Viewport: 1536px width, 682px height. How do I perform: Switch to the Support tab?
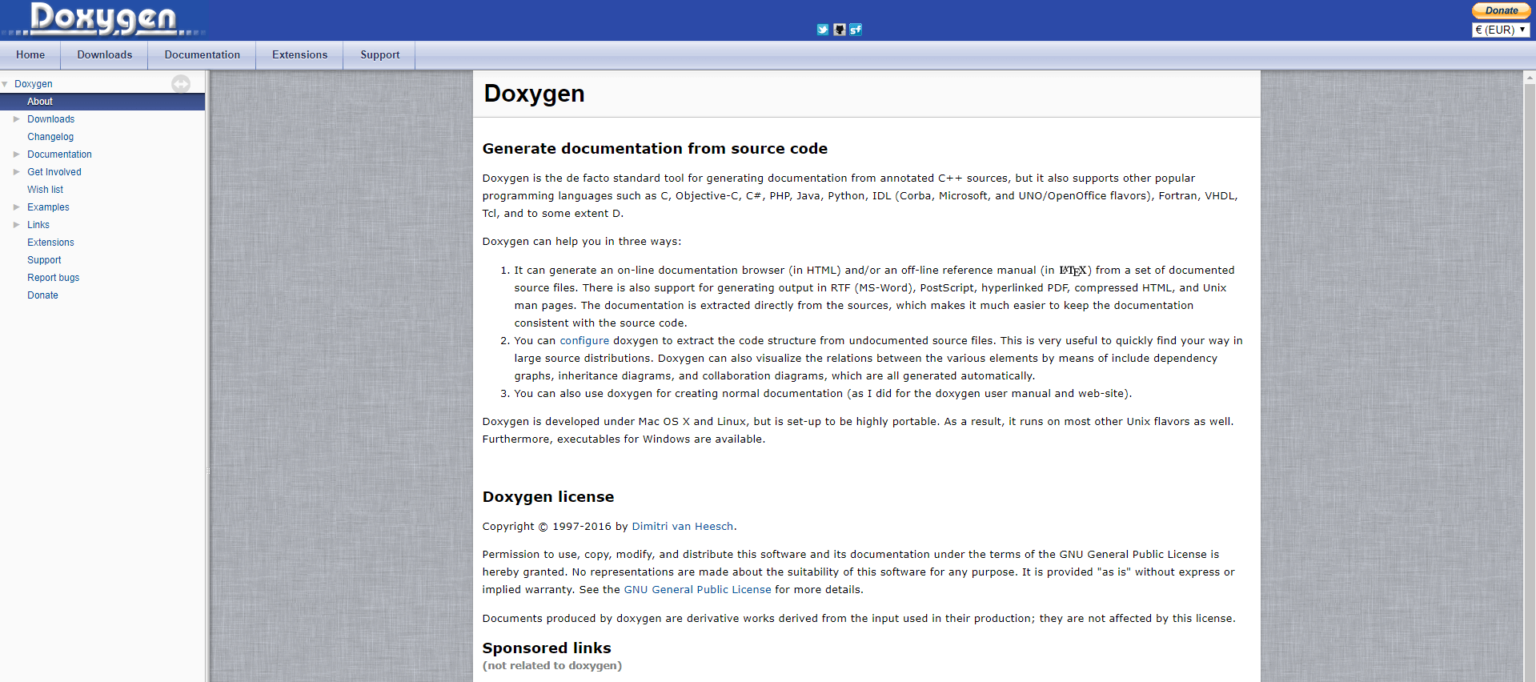point(378,55)
